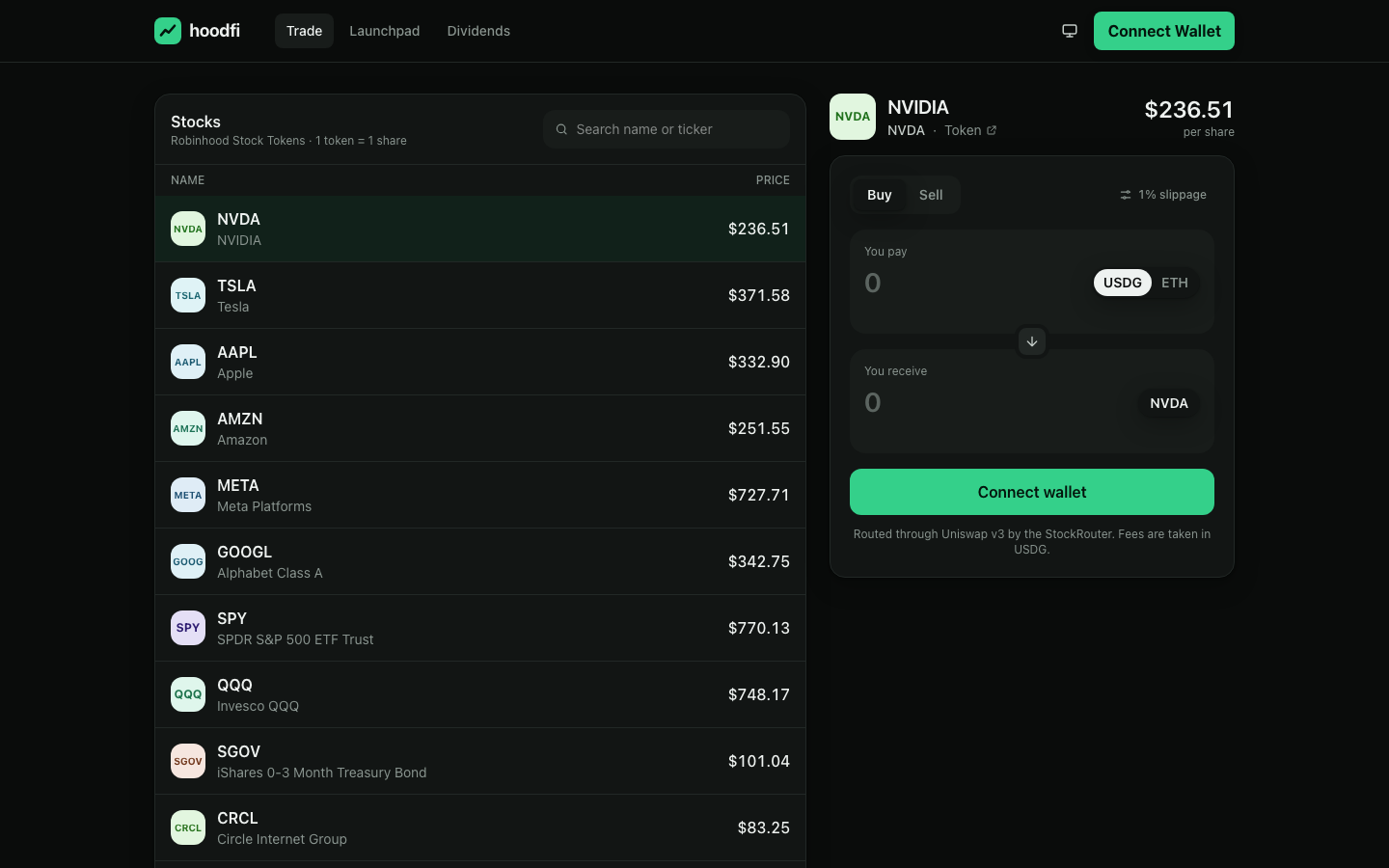Click the NVDA stock badge in list
Image resolution: width=1389 pixels, height=868 pixels.
[x=188, y=229]
